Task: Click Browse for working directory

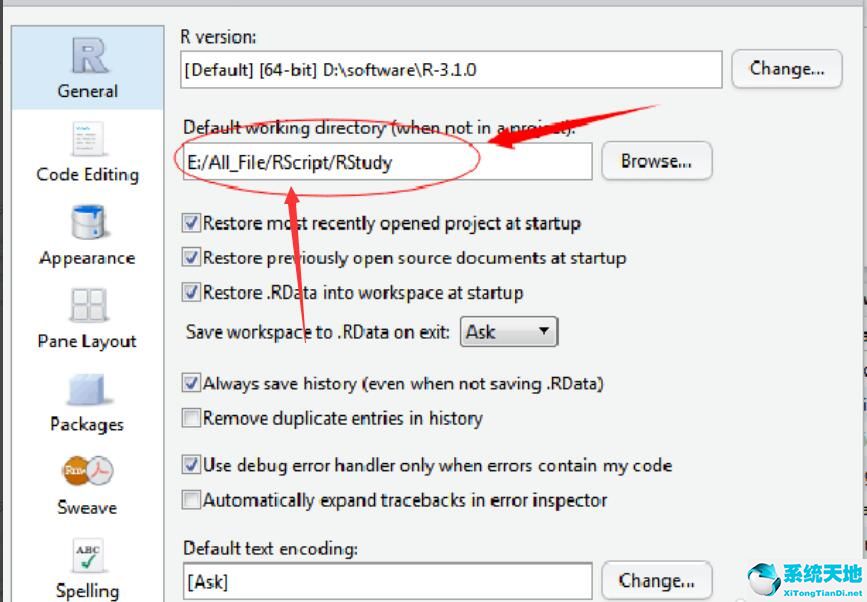Action: (656, 161)
